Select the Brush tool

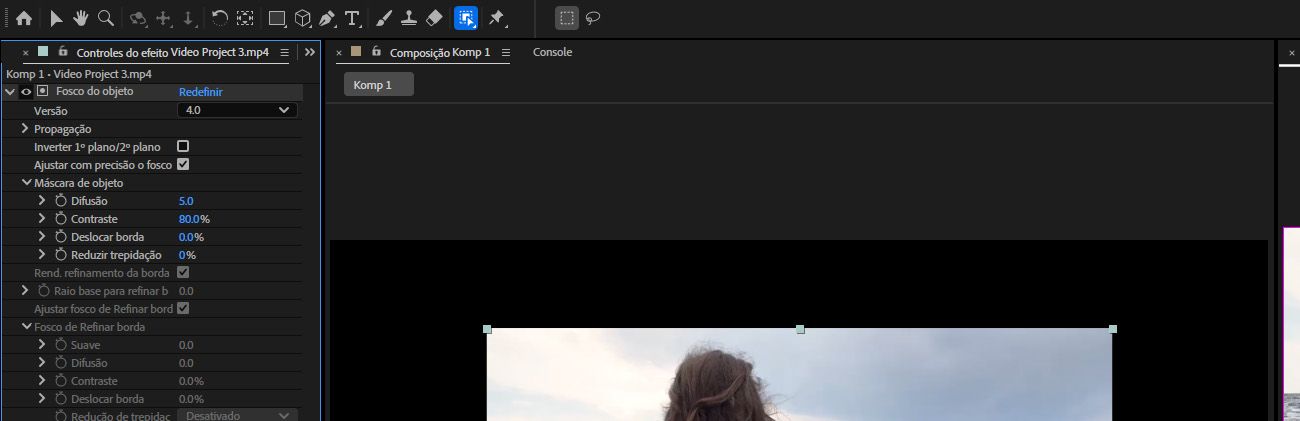point(384,18)
